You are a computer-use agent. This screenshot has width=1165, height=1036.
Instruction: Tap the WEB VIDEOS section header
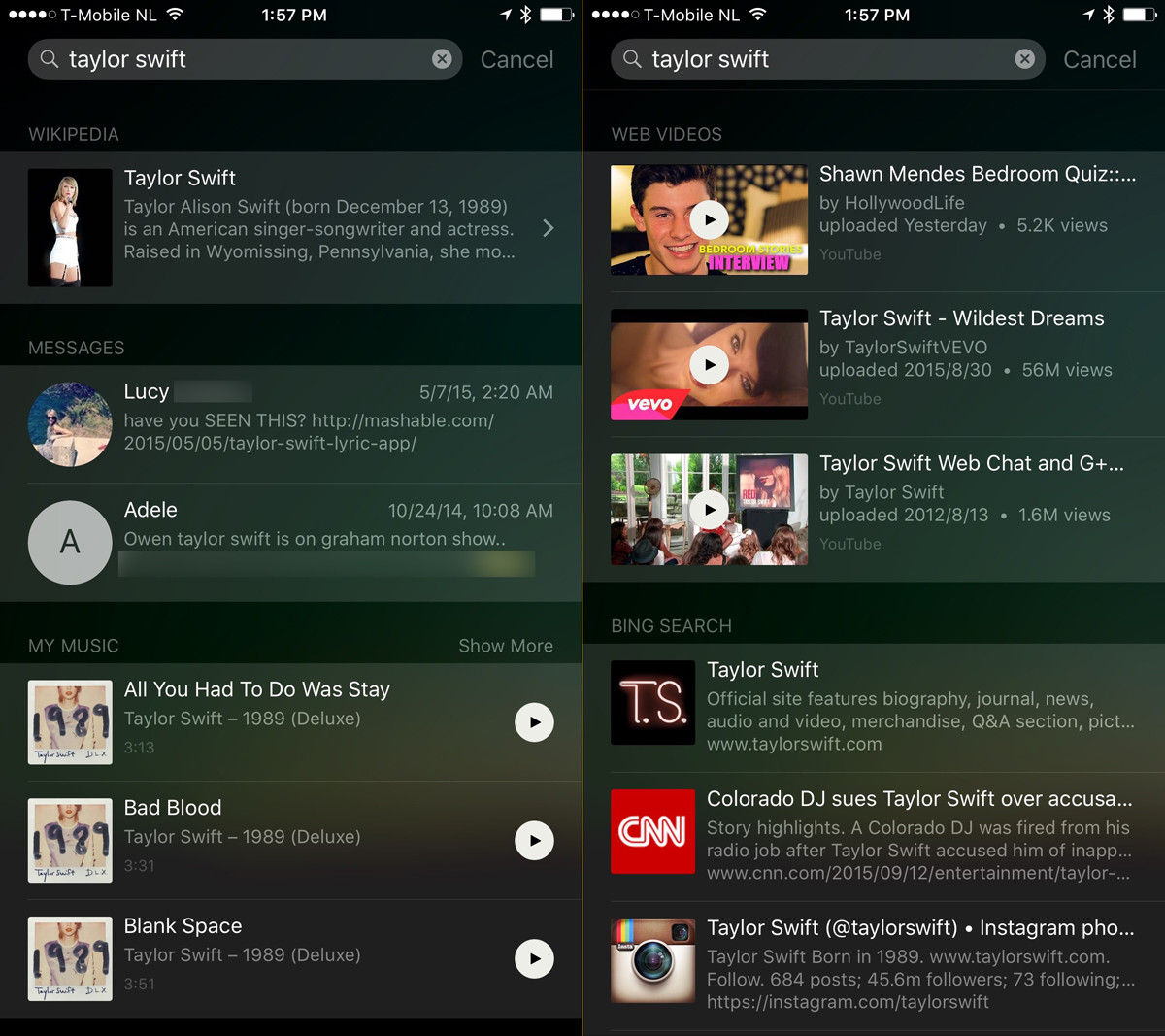pyautogui.click(x=667, y=135)
